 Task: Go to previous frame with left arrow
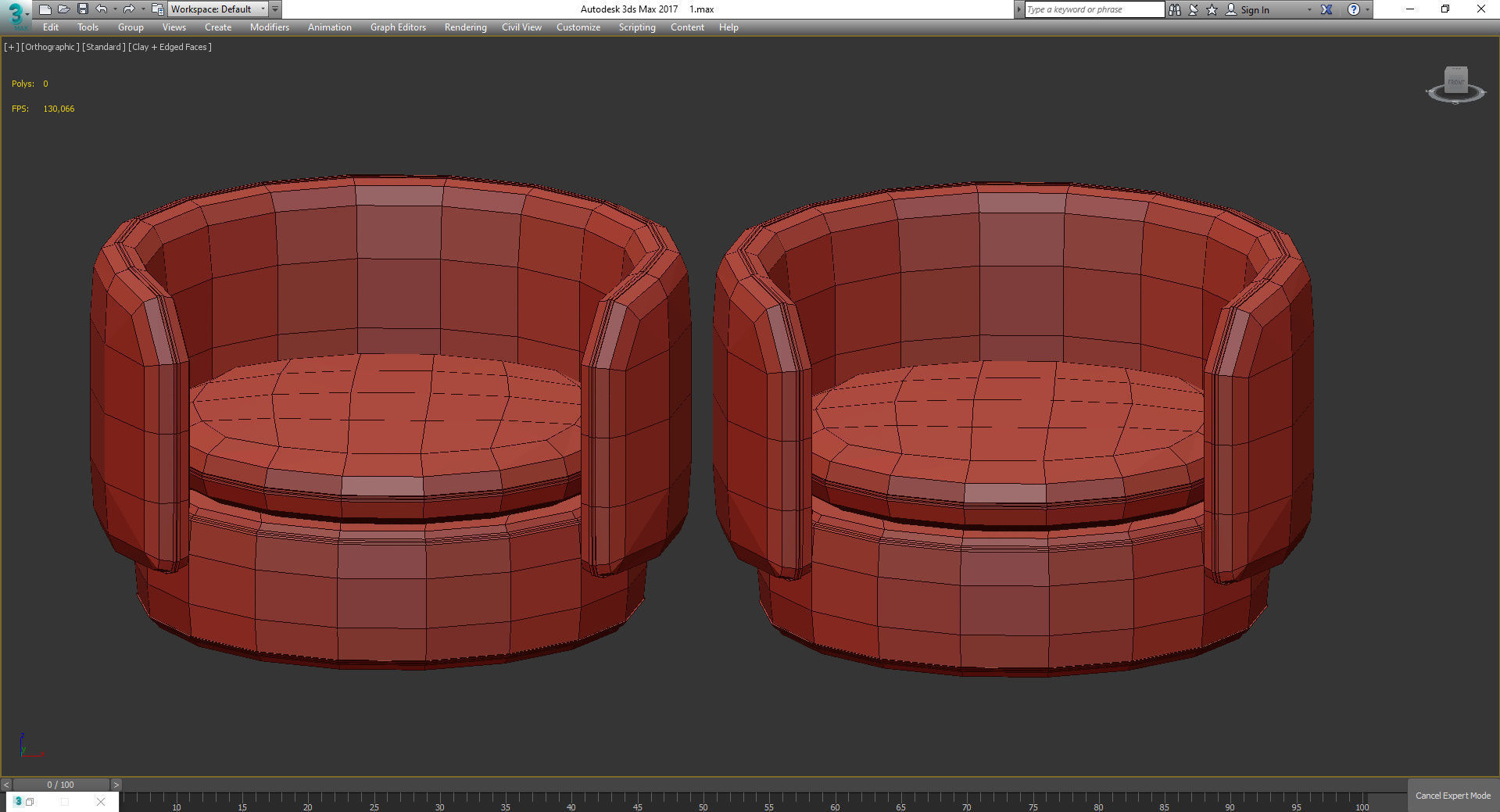click(x=6, y=785)
